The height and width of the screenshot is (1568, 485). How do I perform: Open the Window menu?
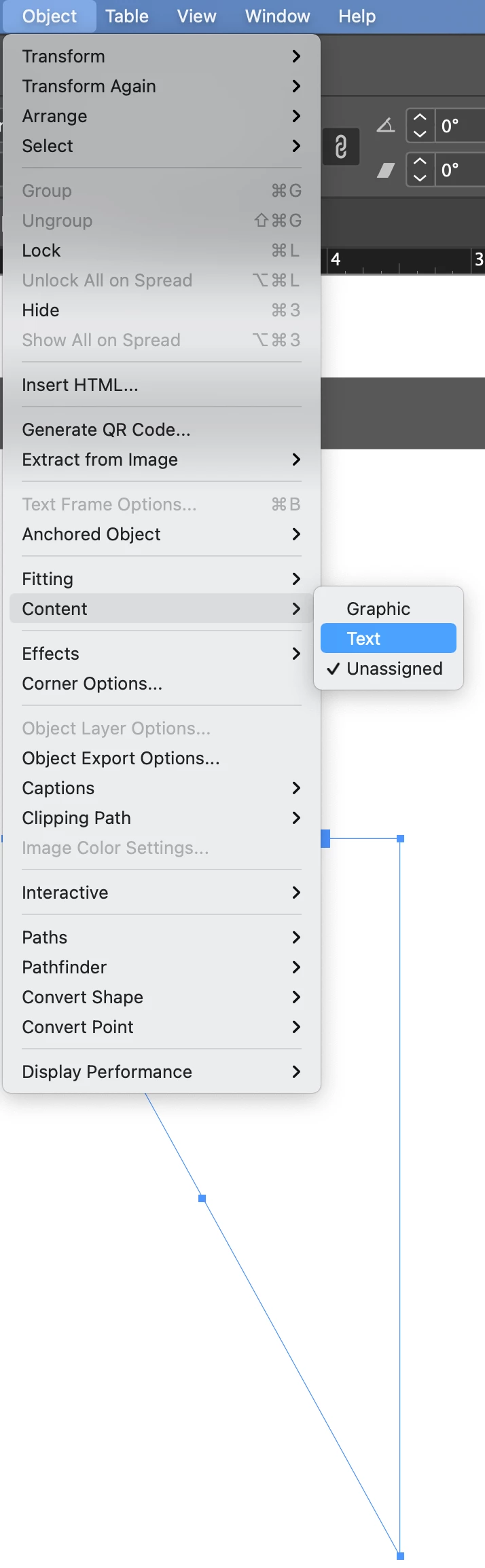[277, 16]
